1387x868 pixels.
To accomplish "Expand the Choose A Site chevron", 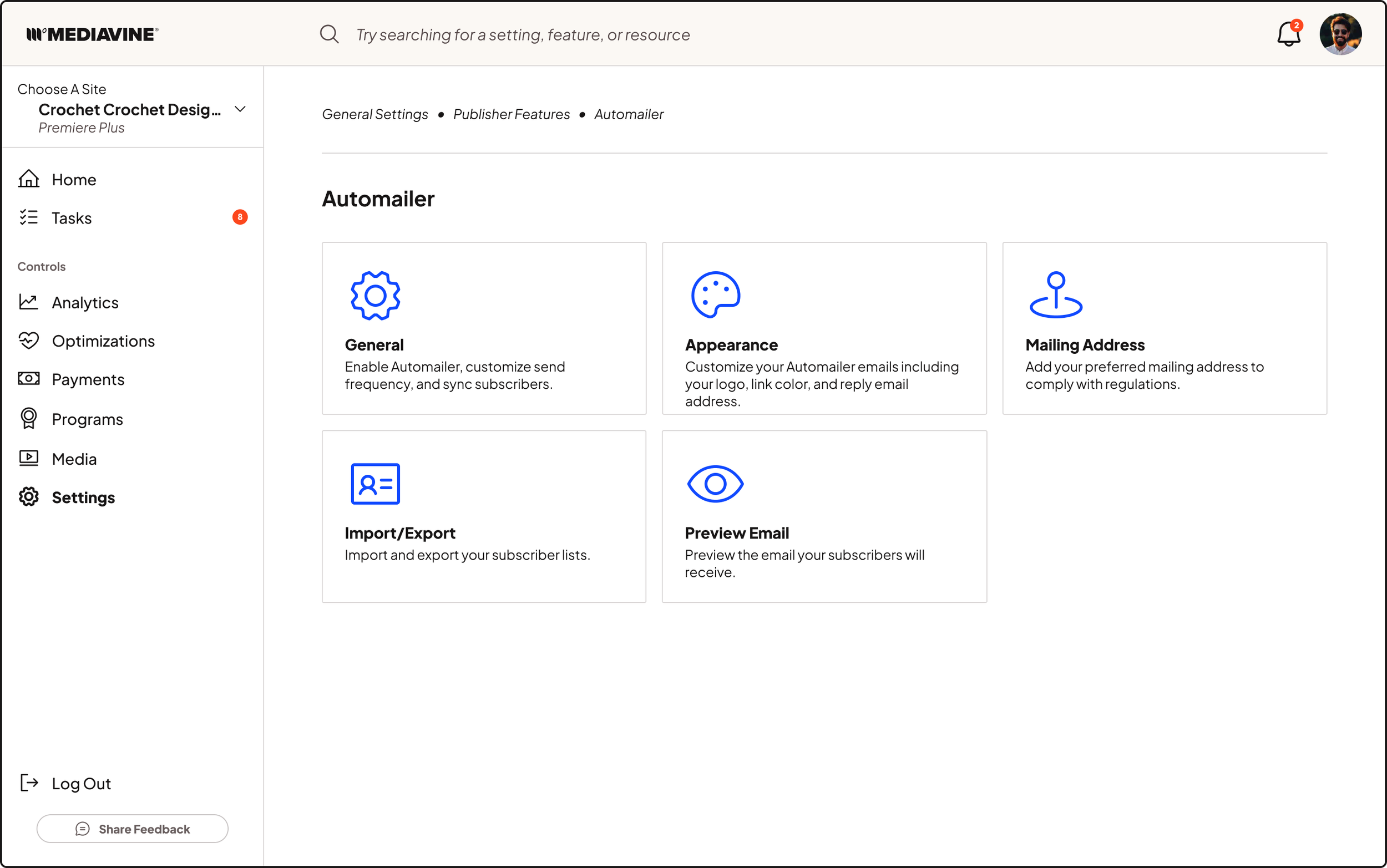I will coord(241,109).
